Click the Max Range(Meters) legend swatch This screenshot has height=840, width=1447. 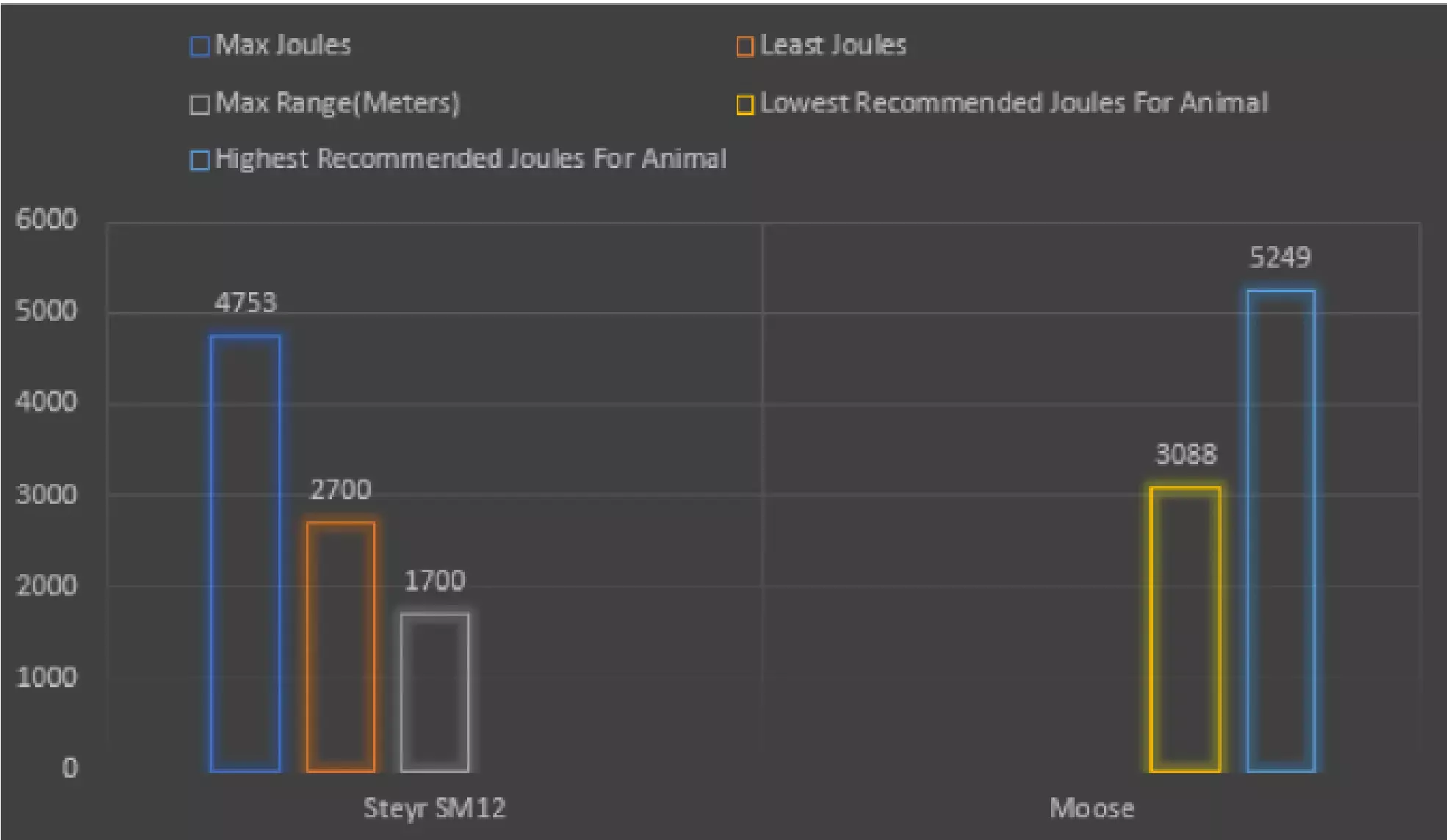199,105
